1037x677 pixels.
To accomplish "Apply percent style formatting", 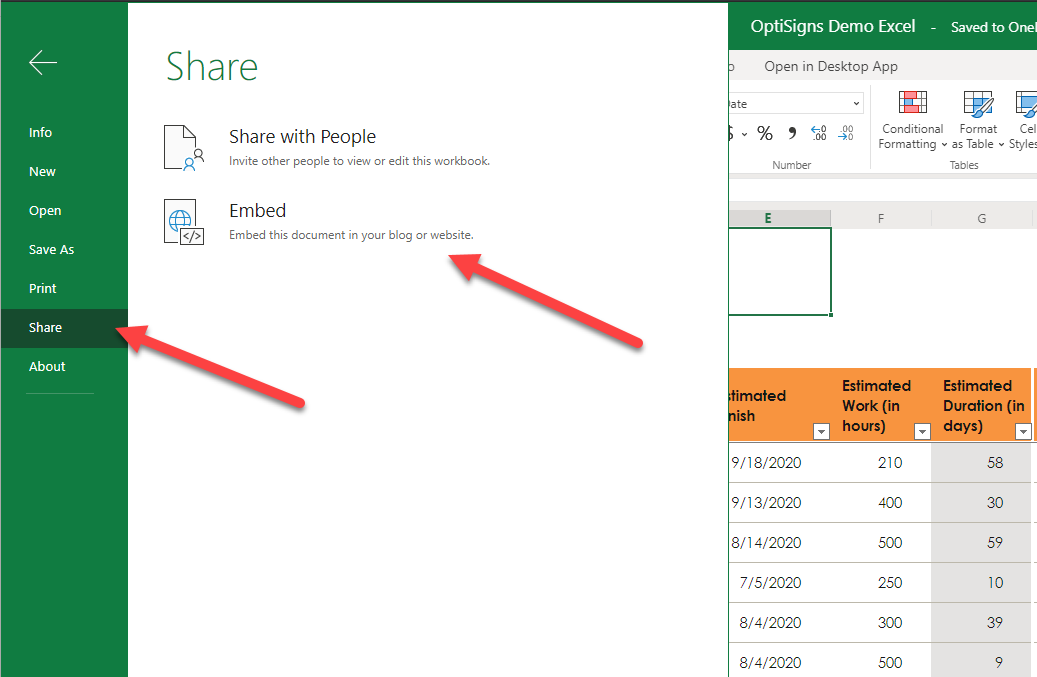I will tap(764, 133).
